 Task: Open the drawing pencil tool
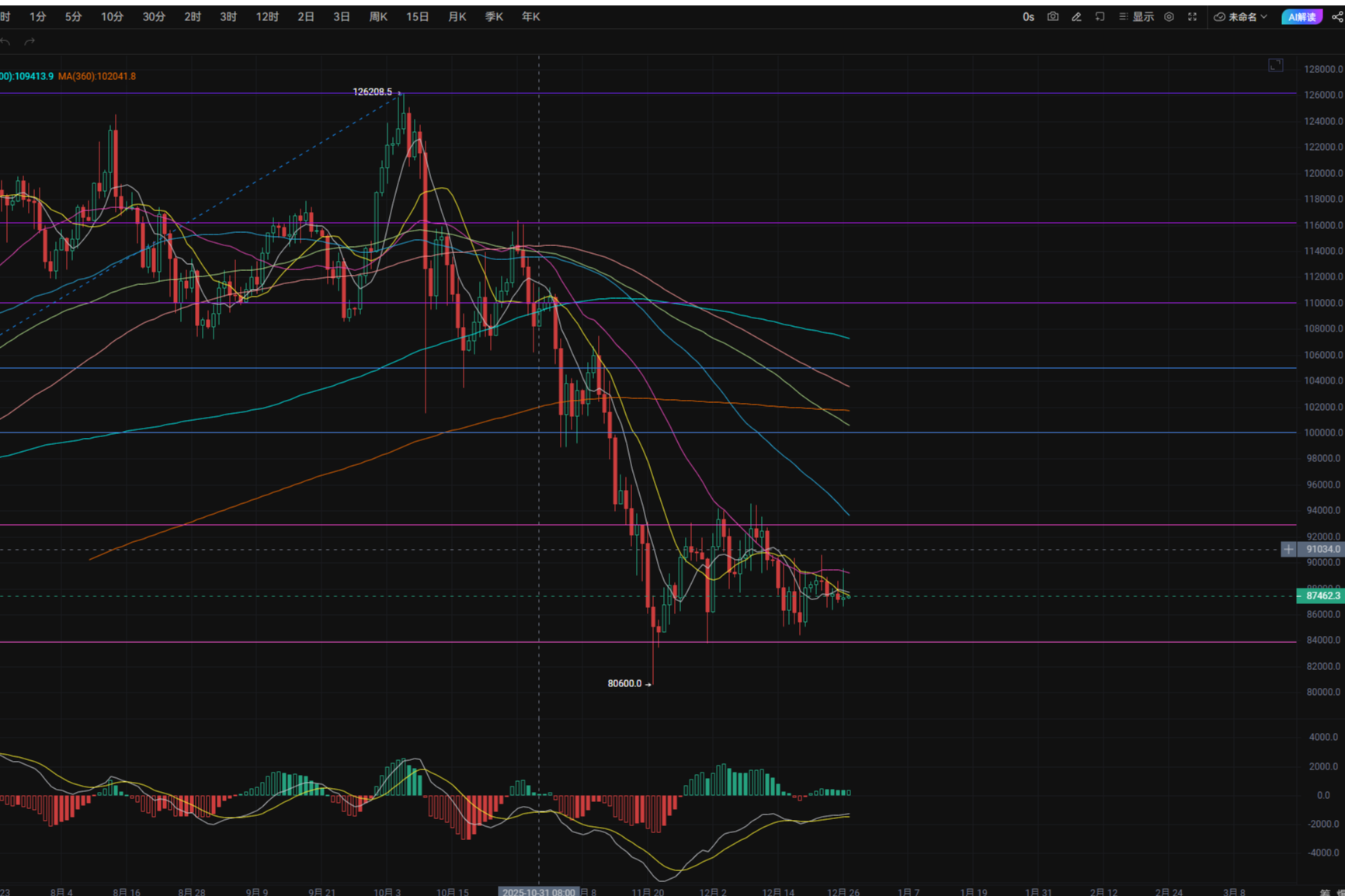point(1076,16)
